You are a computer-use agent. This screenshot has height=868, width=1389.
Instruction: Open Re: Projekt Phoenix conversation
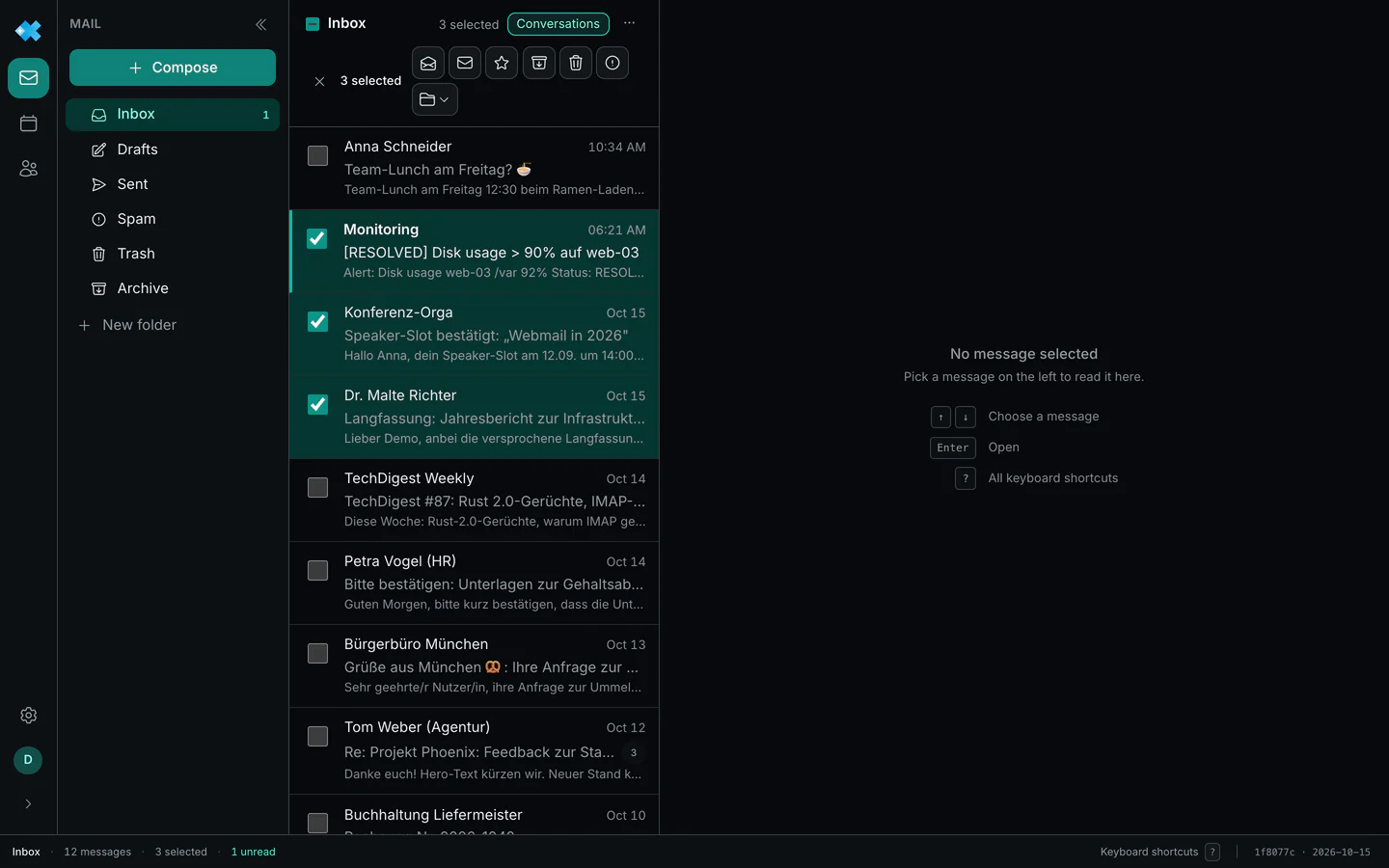474,751
